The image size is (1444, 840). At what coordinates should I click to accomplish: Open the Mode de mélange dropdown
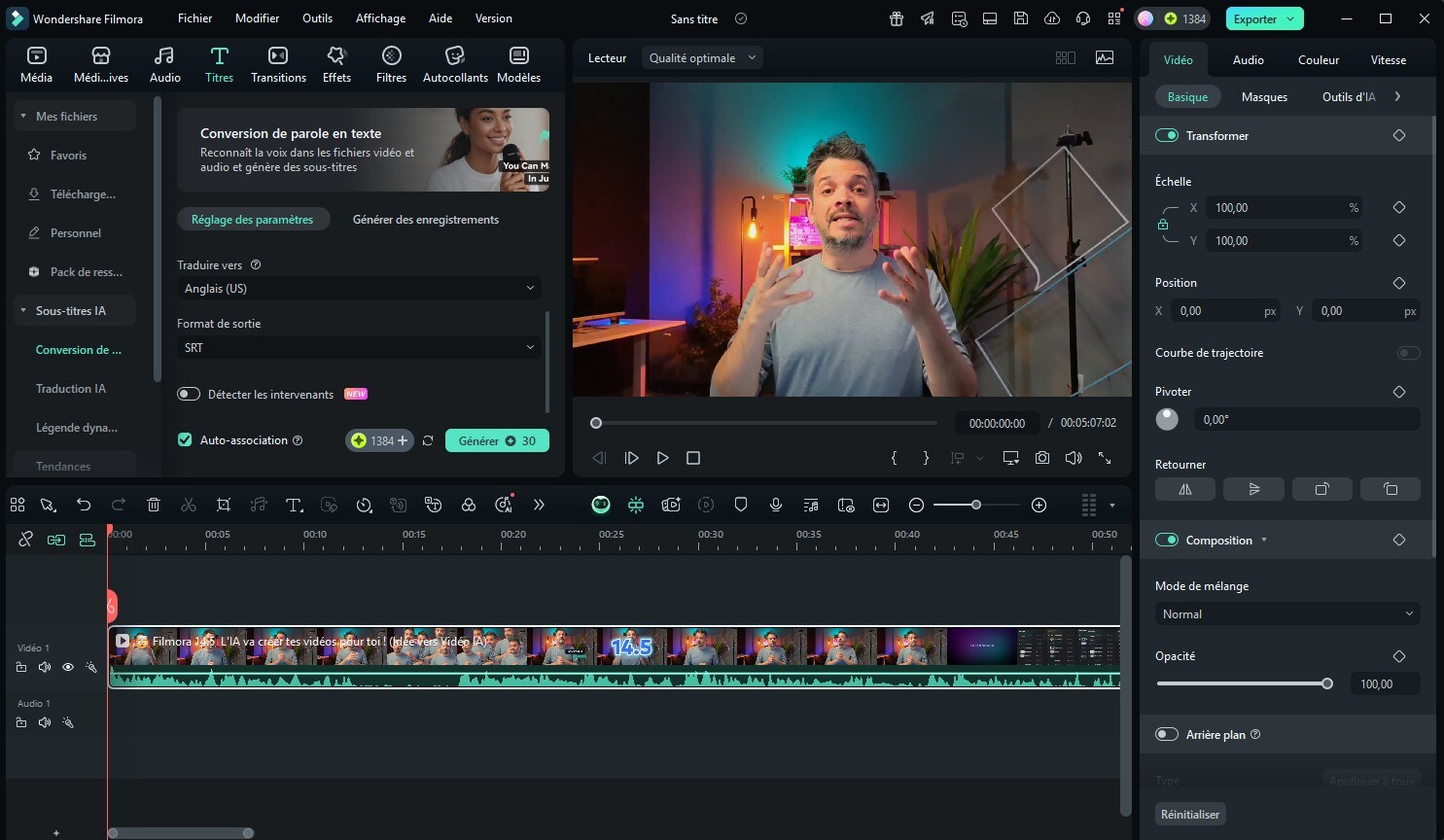[1287, 614]
